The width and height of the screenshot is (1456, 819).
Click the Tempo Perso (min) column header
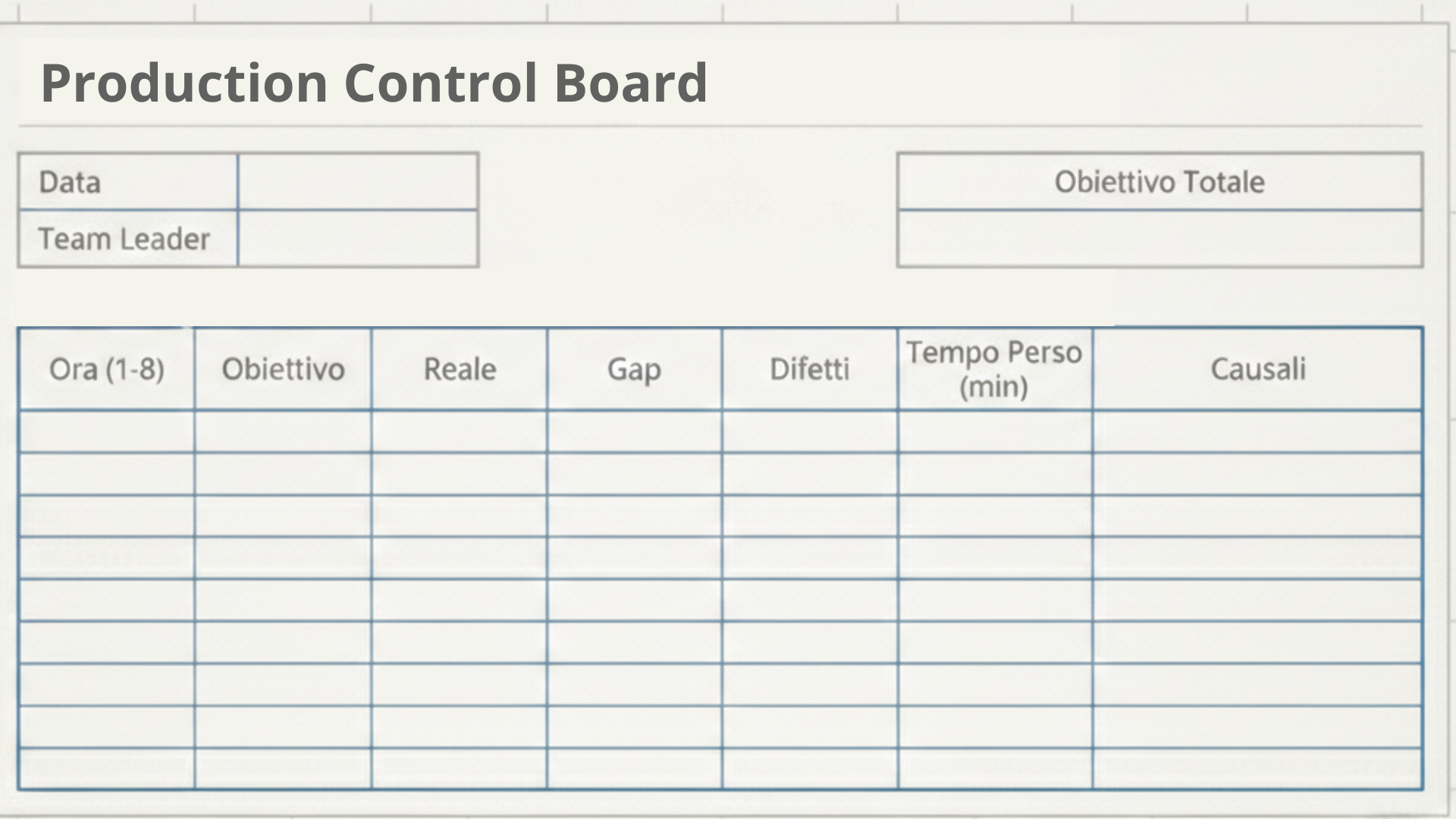pyautogui.click(x=994, y=369)
